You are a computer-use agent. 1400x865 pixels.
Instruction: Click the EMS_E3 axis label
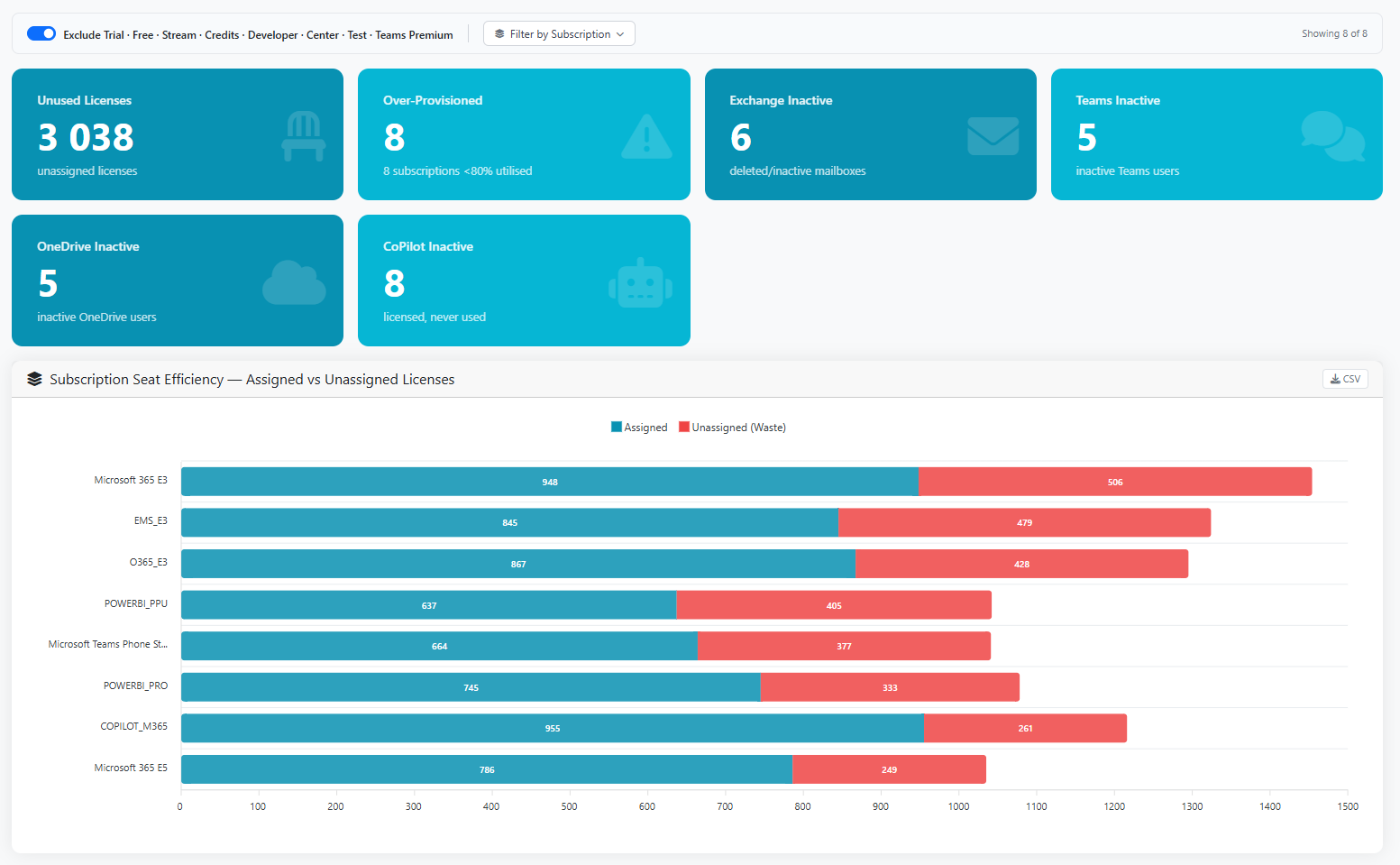pos(151,520)
